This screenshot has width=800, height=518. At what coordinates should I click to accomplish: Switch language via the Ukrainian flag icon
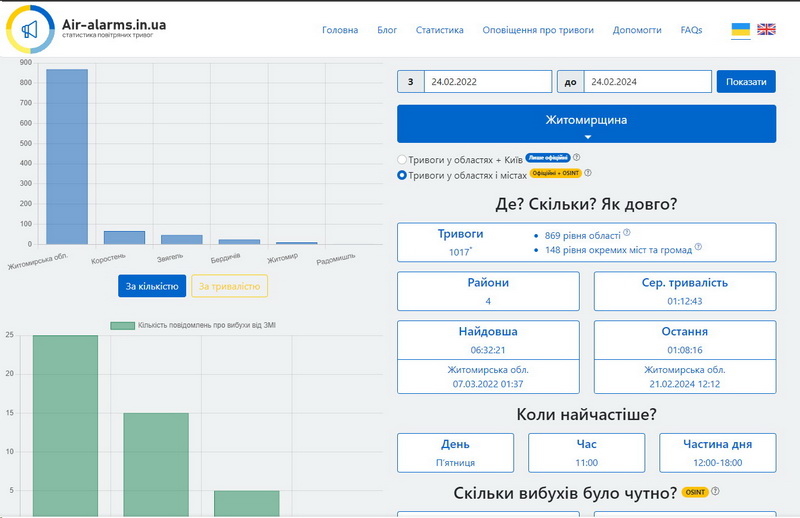(x=740, y=30)
